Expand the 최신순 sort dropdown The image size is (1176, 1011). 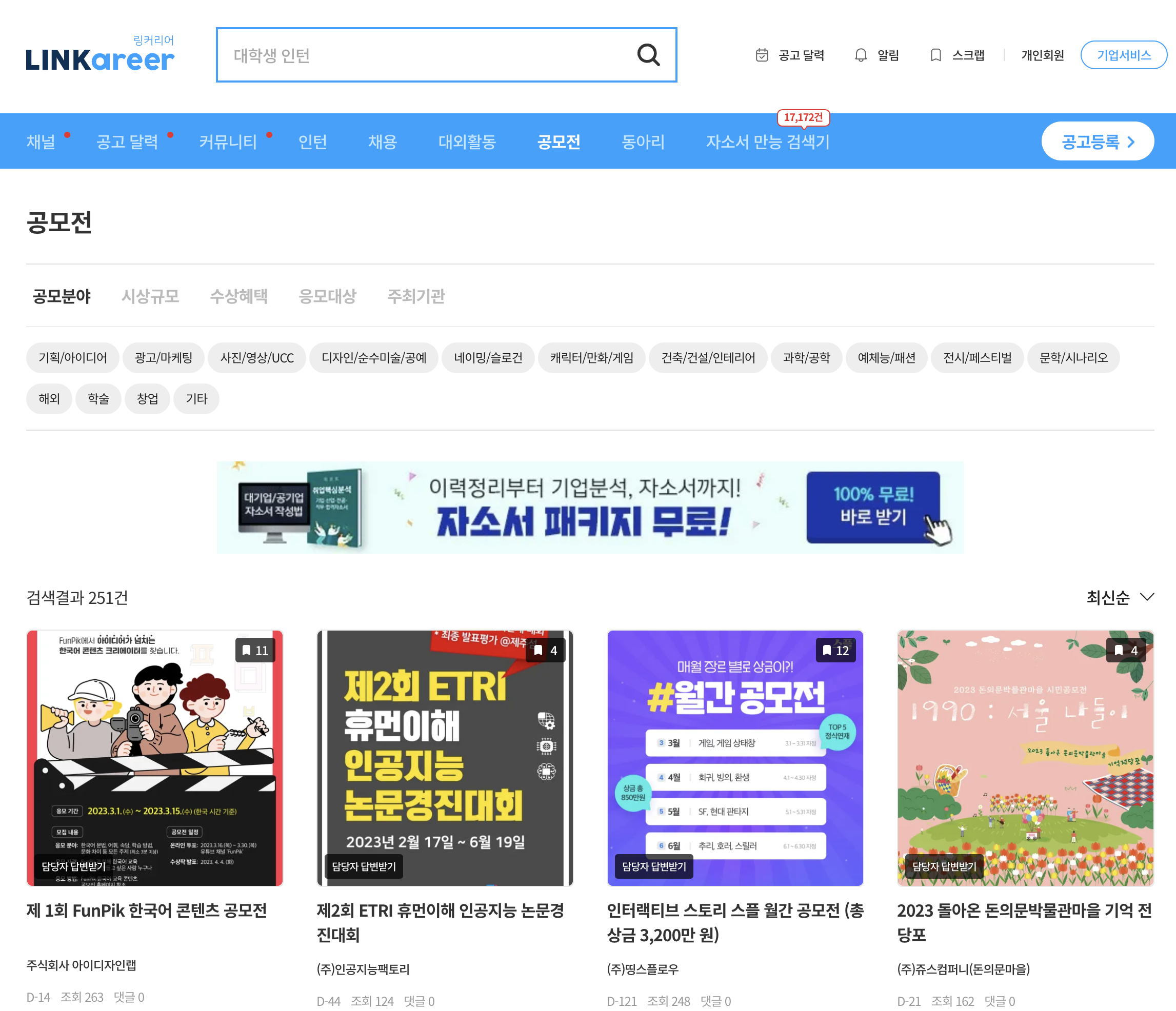(x=1119, y=597)
